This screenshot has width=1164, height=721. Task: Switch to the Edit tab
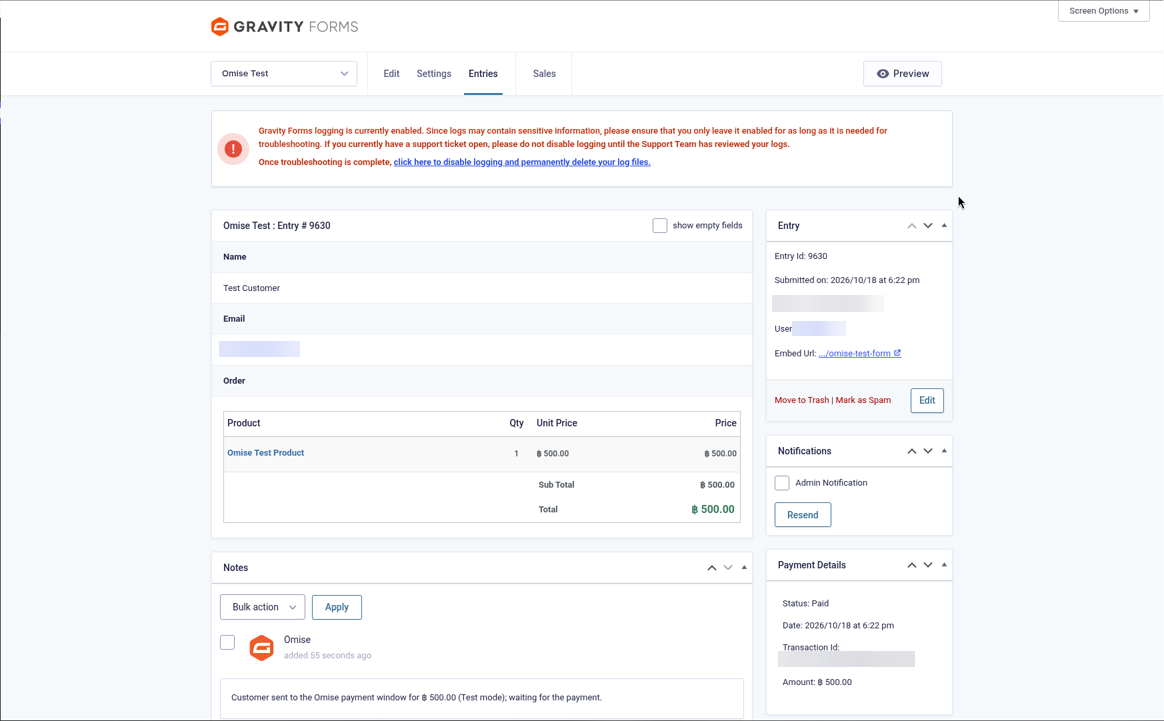click(x=391, y=74)
